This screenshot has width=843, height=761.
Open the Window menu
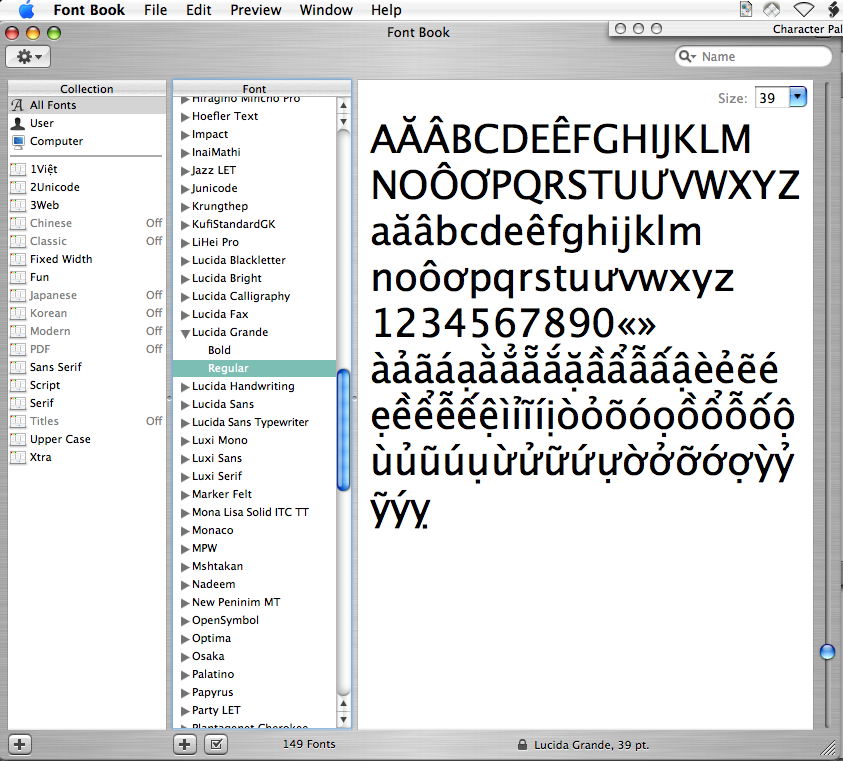pyautogui.click(x=326, y=10)
